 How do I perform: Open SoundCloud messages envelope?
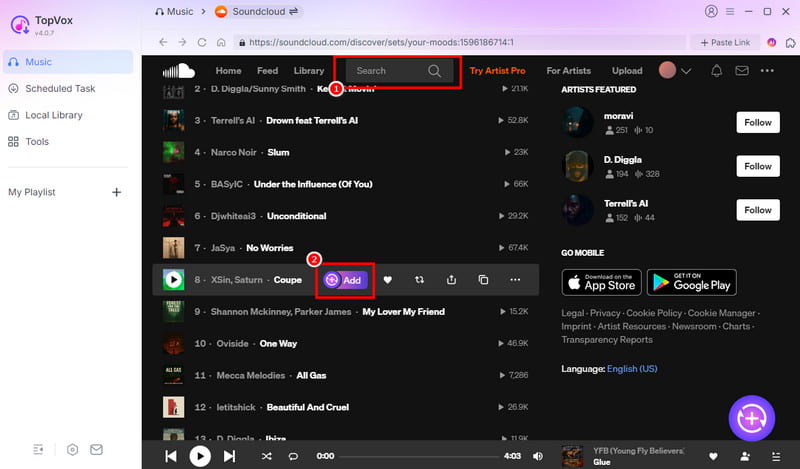click(742, 70)
